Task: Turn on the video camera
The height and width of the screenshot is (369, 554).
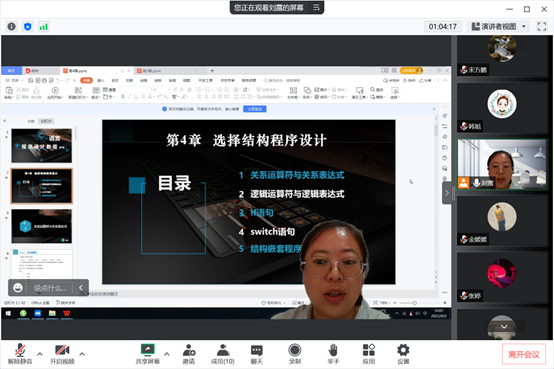Action: coord(62,354)
